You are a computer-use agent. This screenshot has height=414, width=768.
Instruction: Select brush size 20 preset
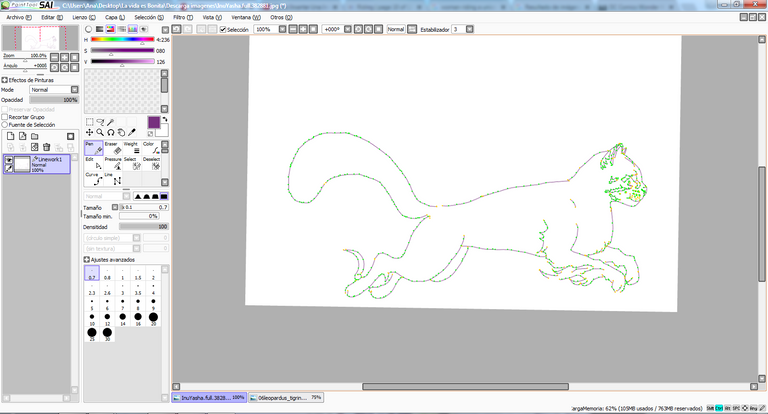tap(153, 318)
